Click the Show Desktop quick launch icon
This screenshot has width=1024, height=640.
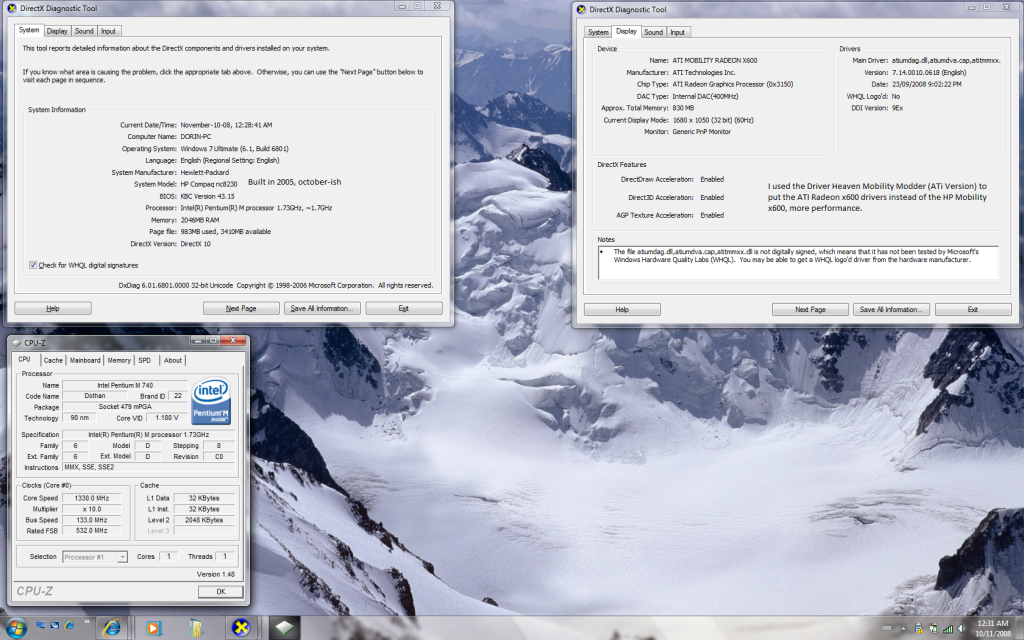click(41, 625)
